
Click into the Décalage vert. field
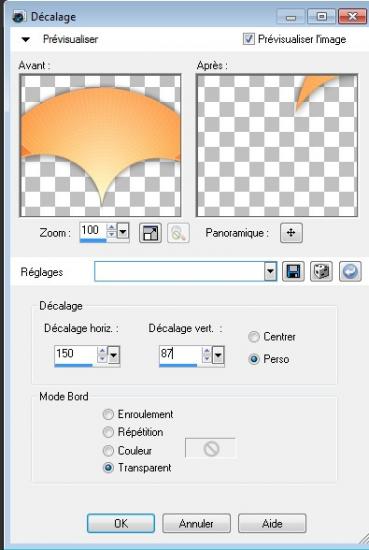(180, 354)
